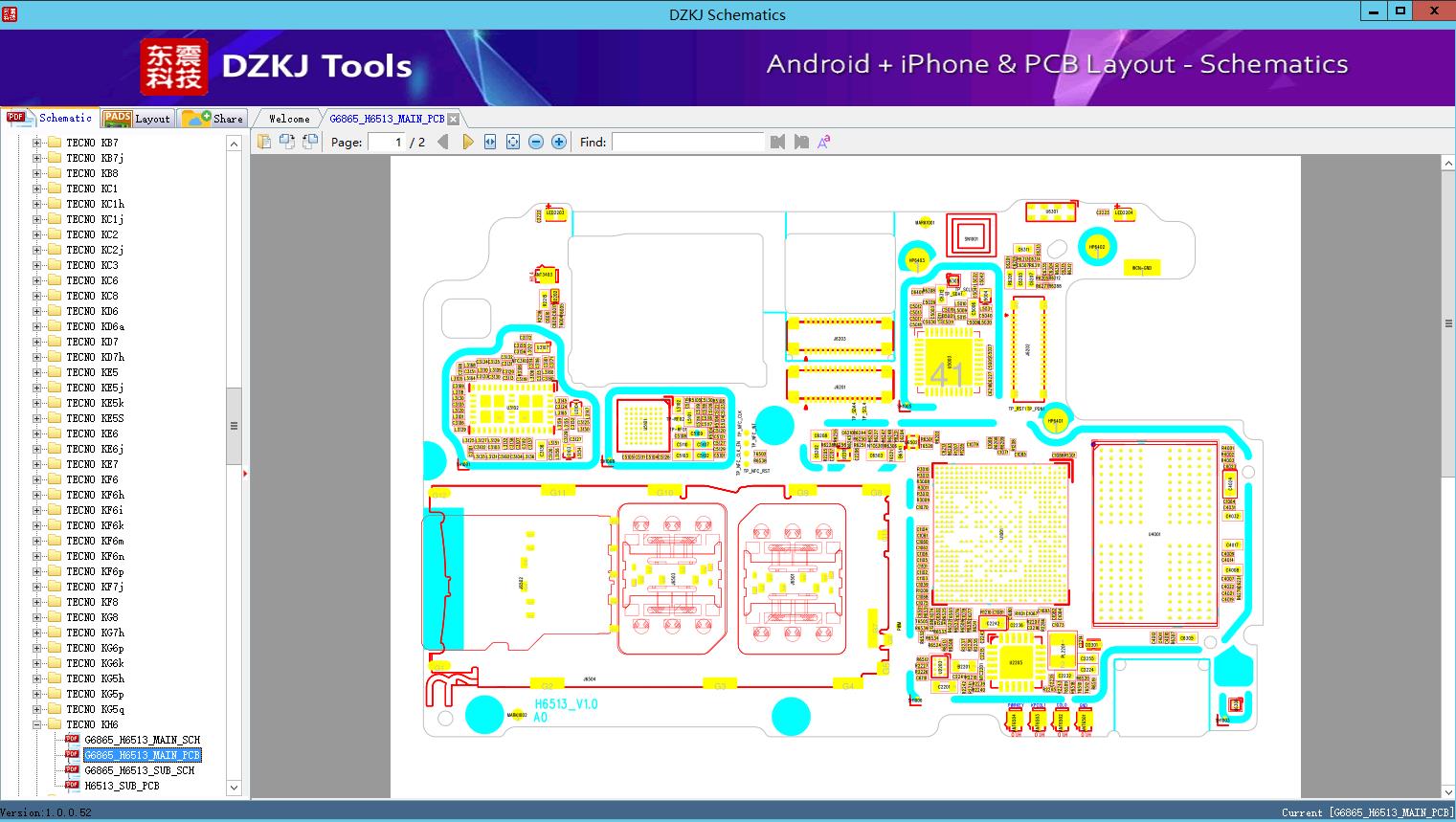This screenshot has width=1456, height=822.
Task: Select the TECNO KG6p tree row
Action: 95,648
